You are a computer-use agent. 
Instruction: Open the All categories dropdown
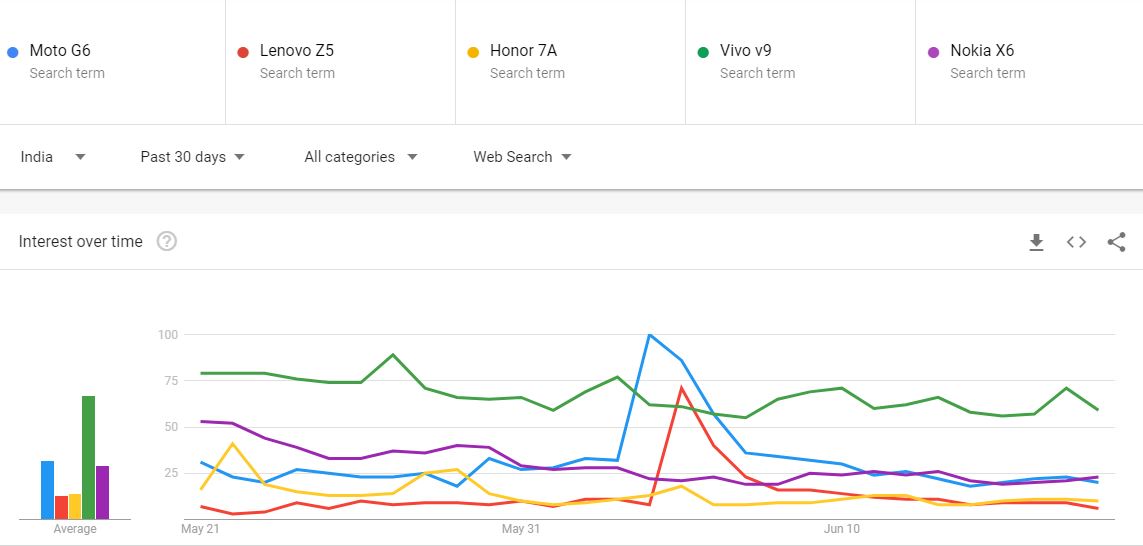click(360, 157)
